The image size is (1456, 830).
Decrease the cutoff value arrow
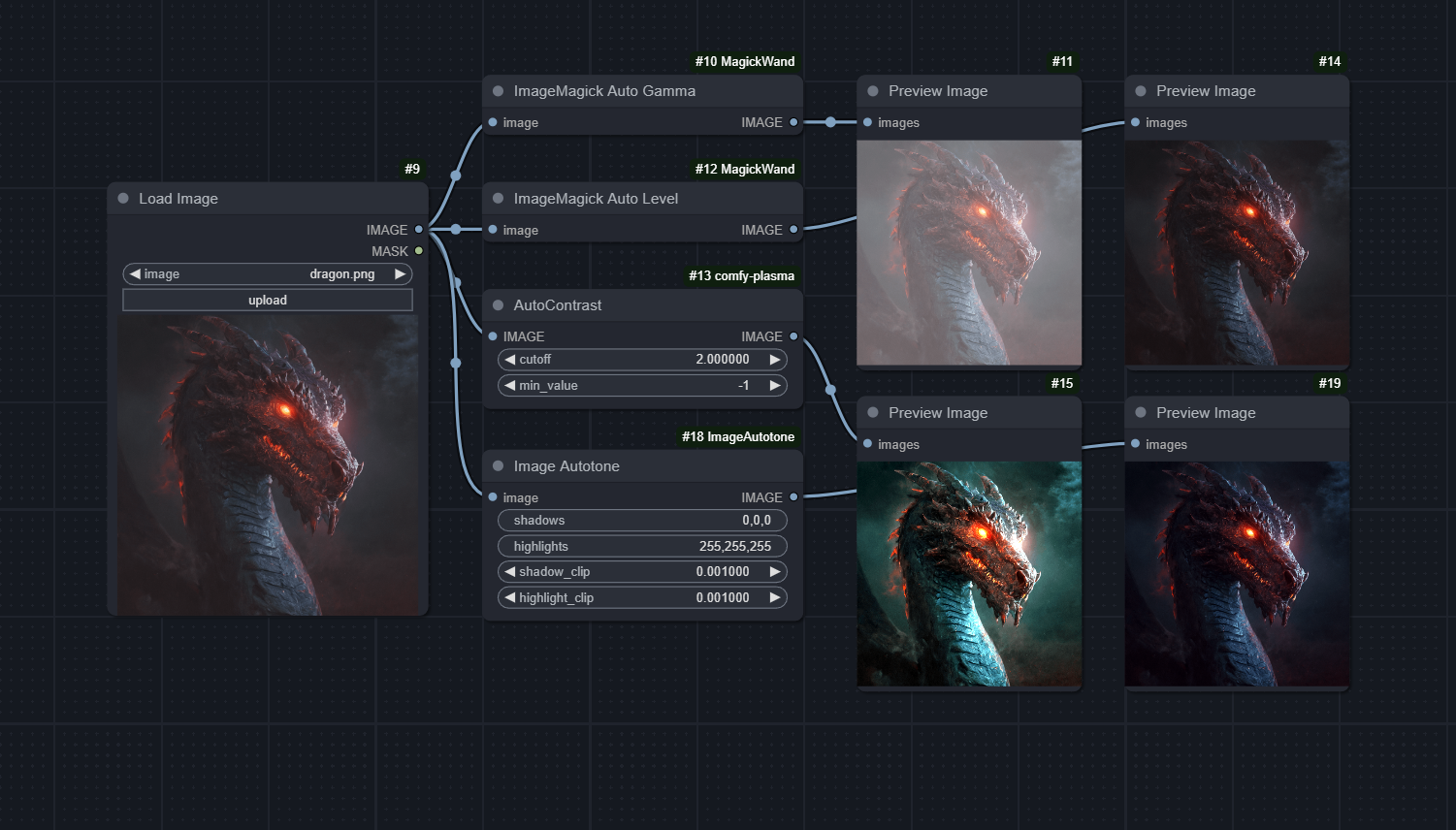[510, 360]
